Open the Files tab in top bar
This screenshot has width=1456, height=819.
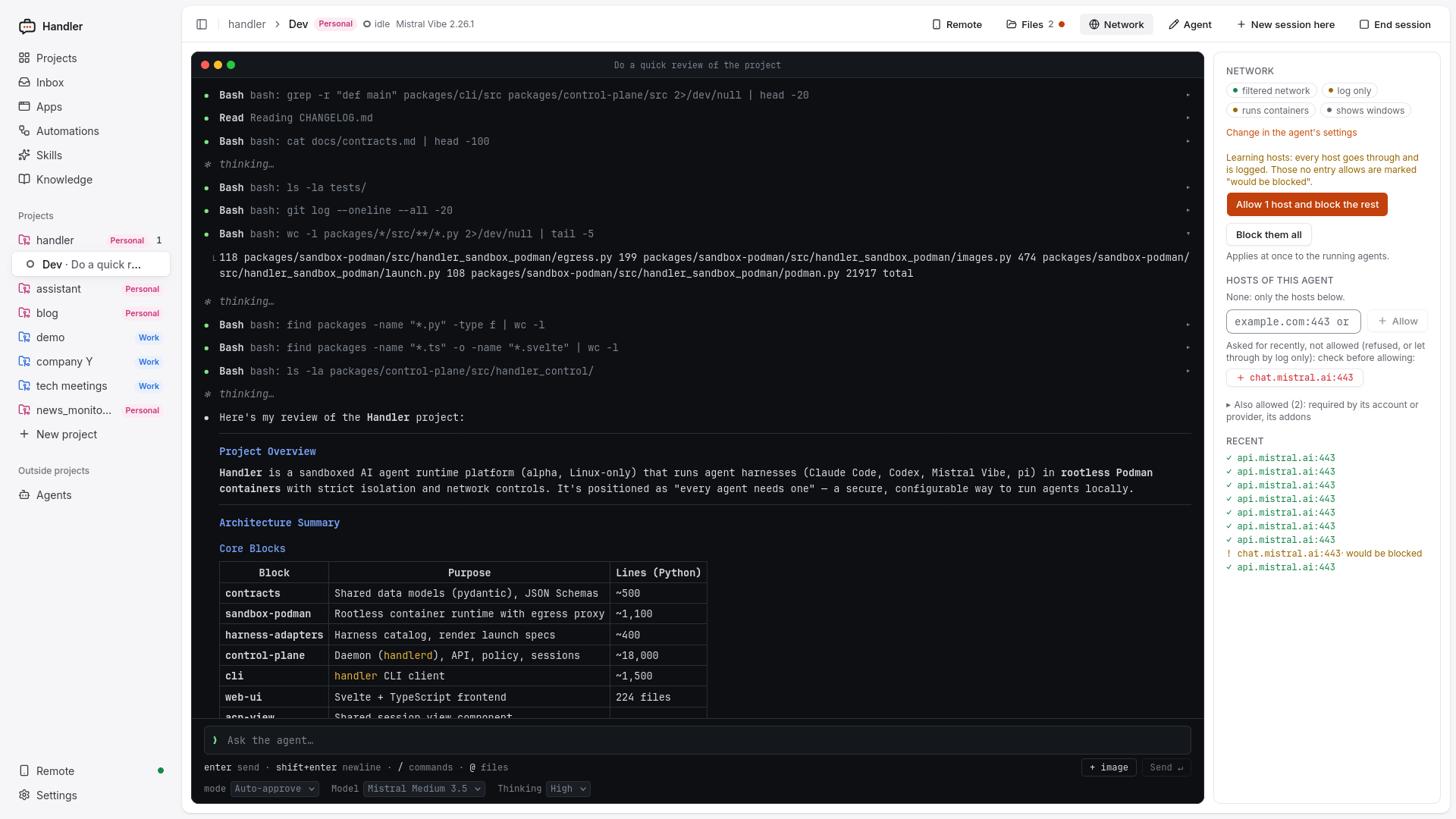click(1035, 24)
